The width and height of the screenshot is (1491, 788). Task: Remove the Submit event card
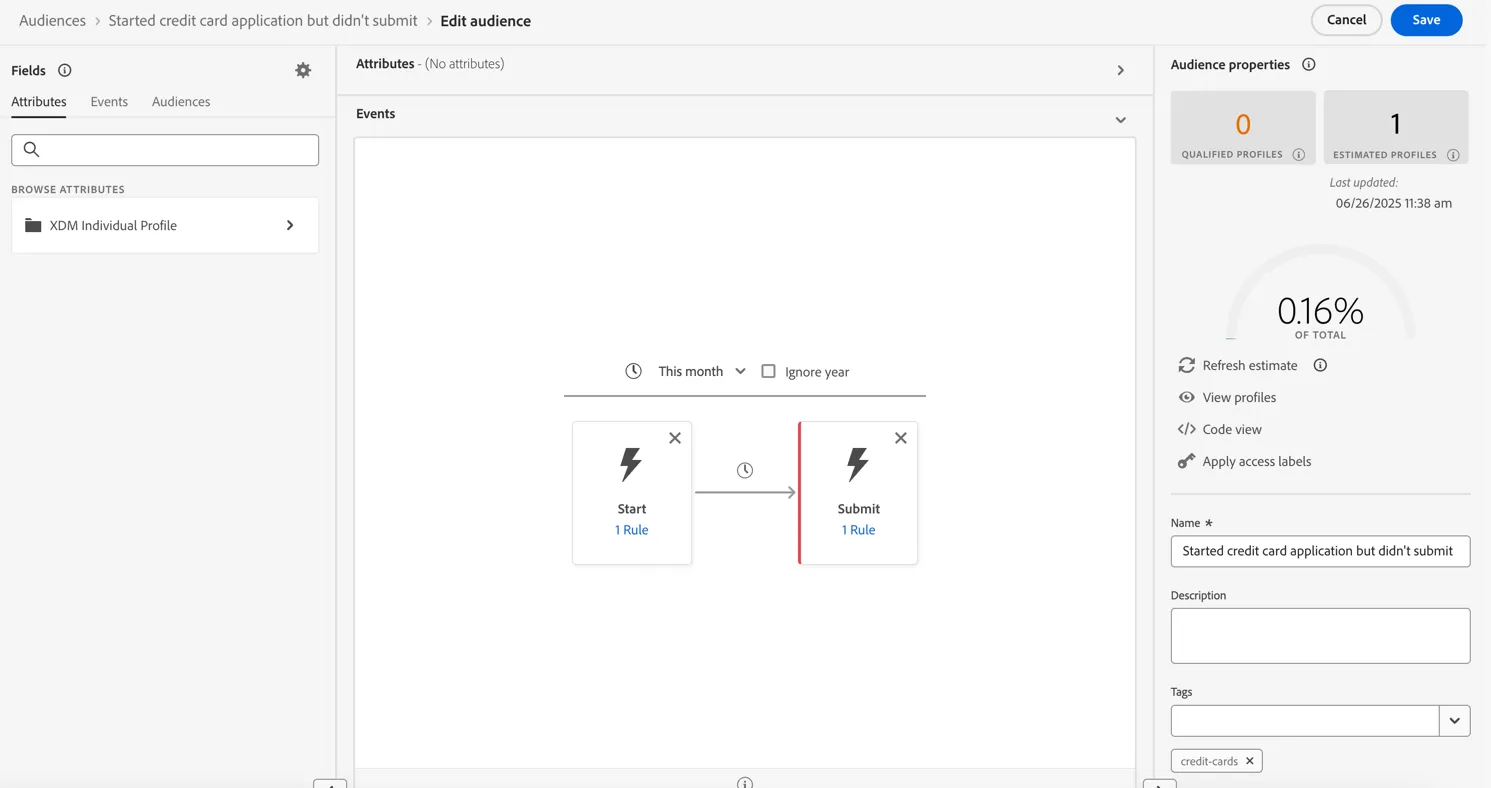(901, 438)
